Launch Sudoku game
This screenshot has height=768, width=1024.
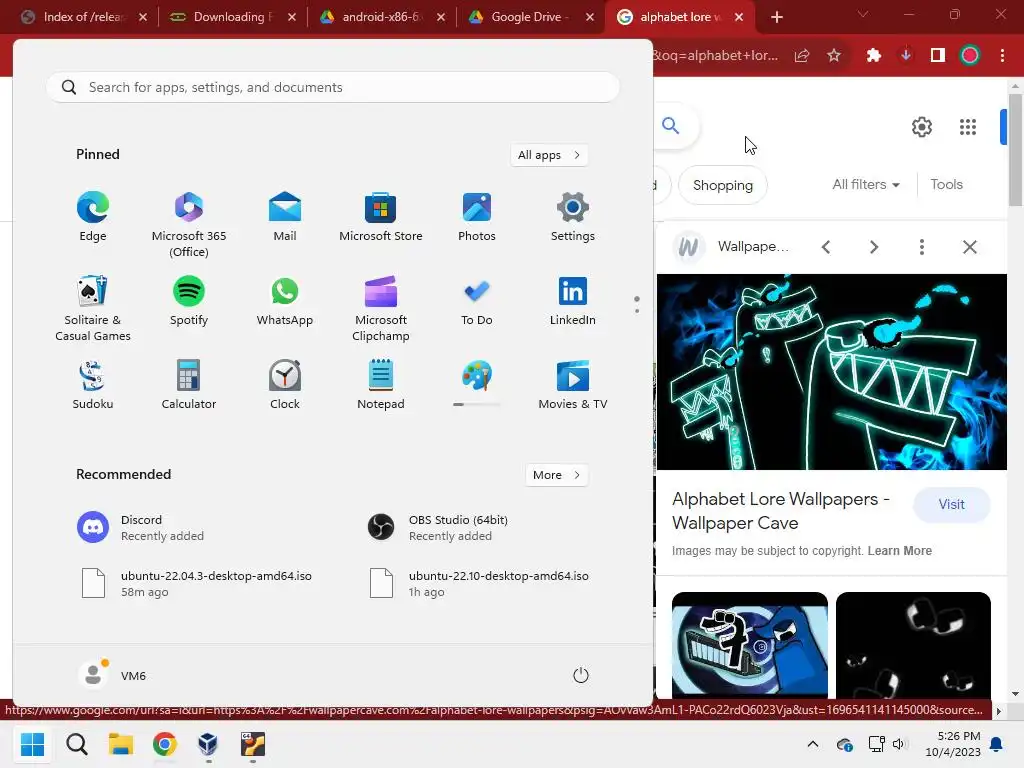point(93,385)
